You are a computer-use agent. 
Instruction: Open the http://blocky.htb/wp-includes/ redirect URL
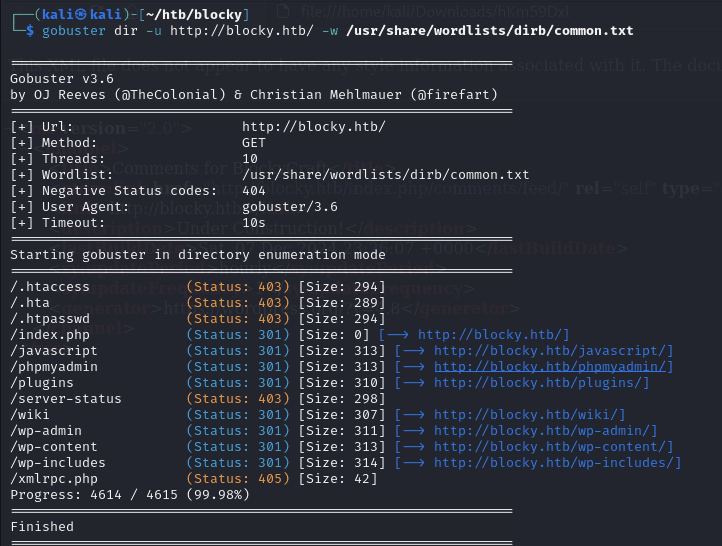(557, 463)
